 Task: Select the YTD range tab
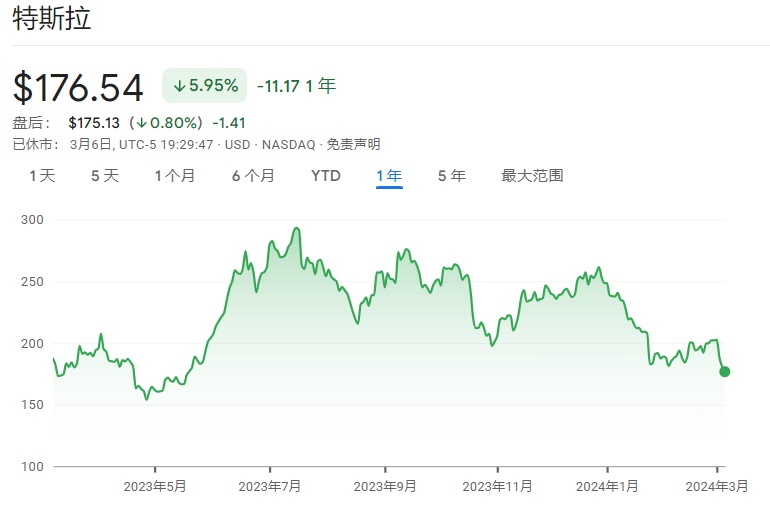tap(326, 176)
